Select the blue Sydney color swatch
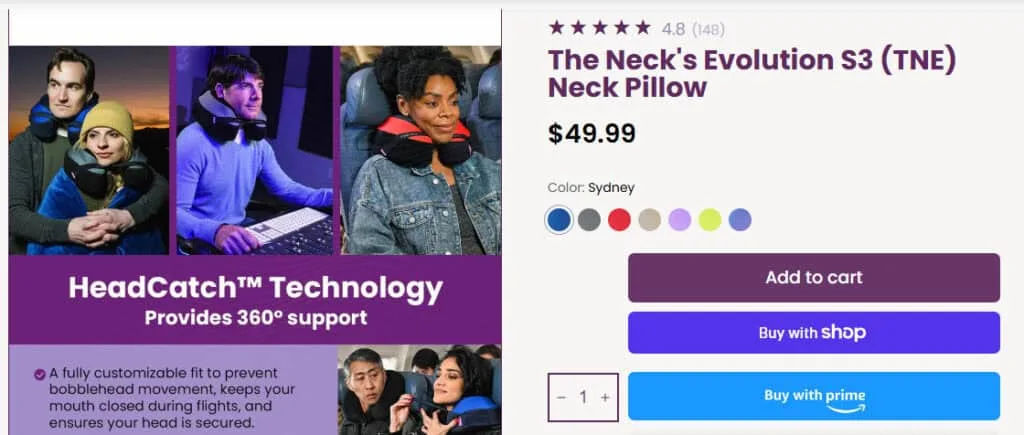This screenshot has width=1024, height=435. (558, 220)
